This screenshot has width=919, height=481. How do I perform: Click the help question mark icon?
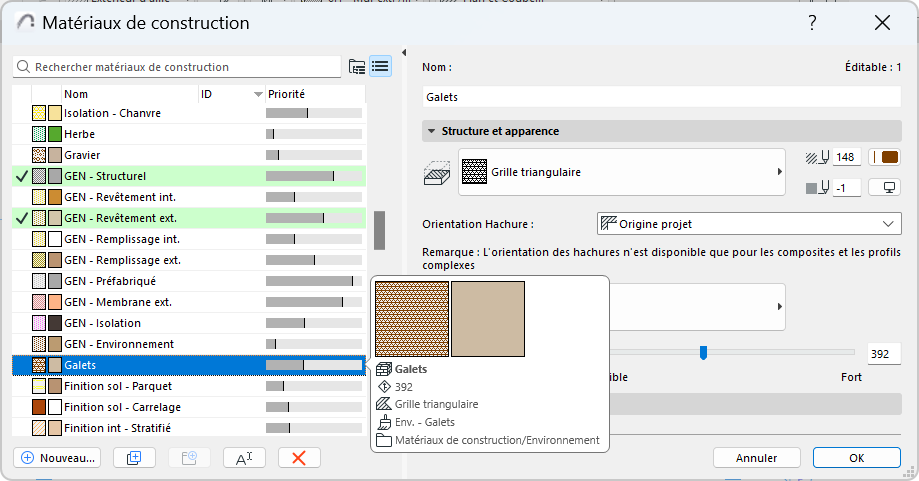813,23
